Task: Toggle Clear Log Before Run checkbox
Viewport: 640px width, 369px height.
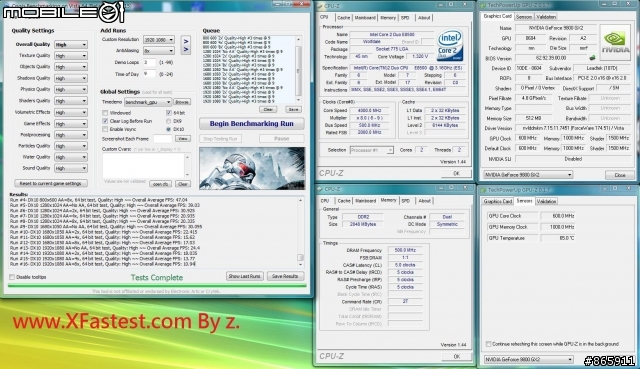Action: 105,121
